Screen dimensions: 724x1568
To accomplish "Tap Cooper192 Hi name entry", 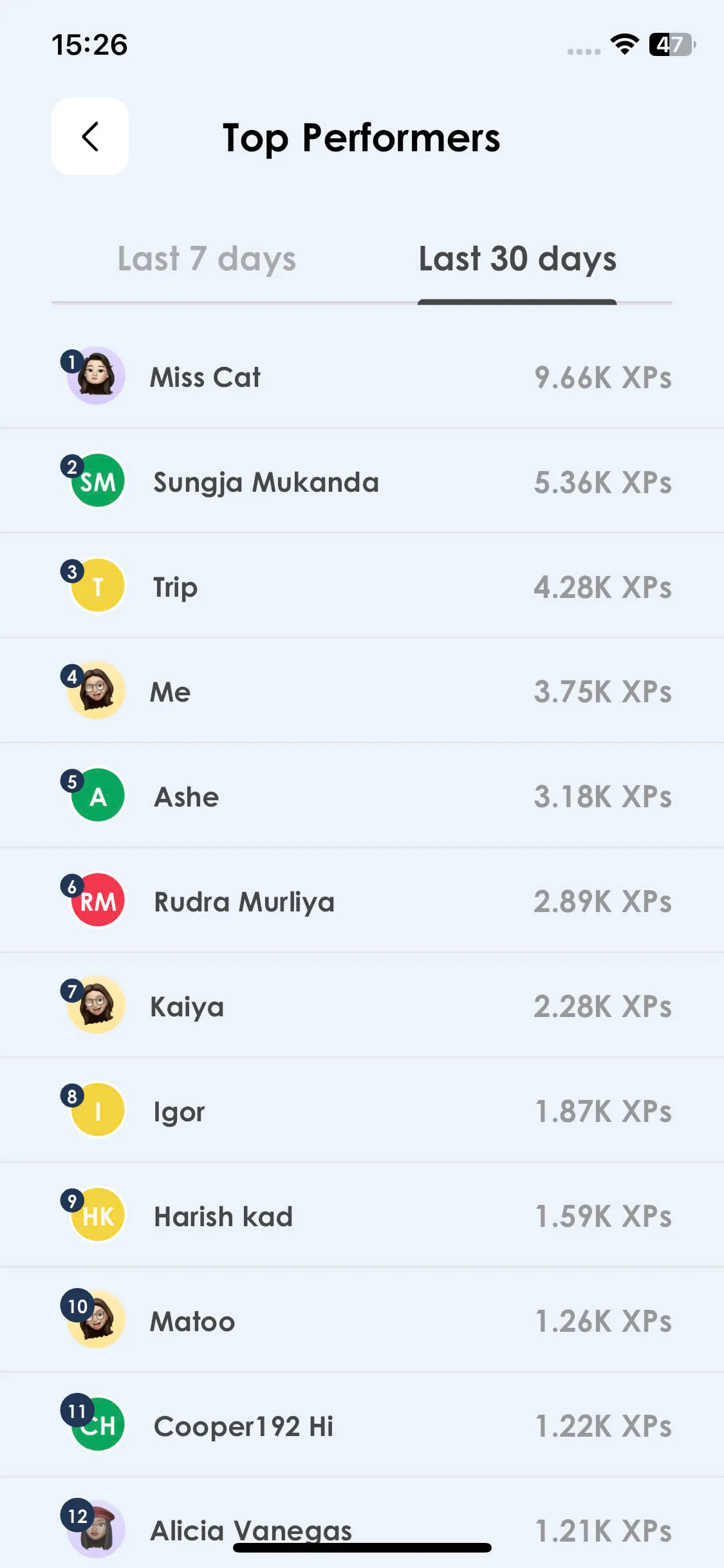I will coord(243,1426).
